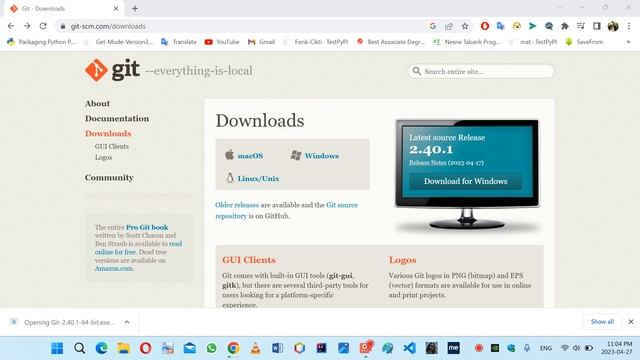This screenshot has height=360, width=640.
Task: Open Packaging Python bookmark
Action: 42,42
